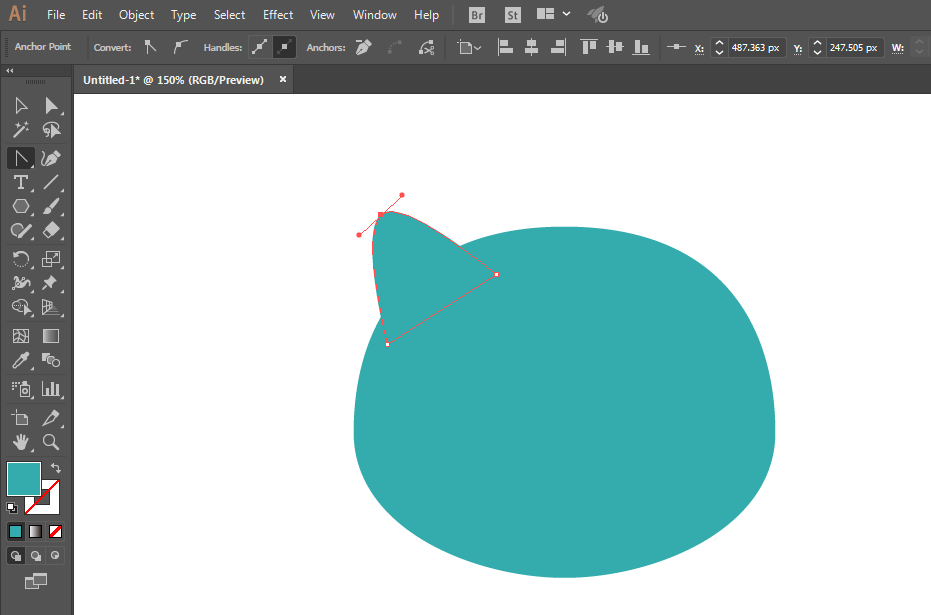Edit the Y coordinate value field
The height and width of the screenshot is (615, 931).
(x=853, y=47)
